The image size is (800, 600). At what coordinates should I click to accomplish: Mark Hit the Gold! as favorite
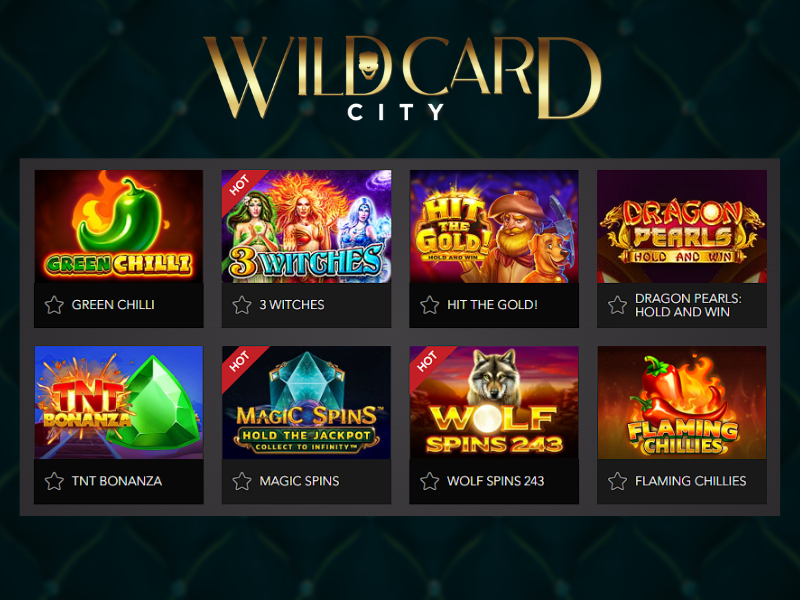(x=430, y=305)
